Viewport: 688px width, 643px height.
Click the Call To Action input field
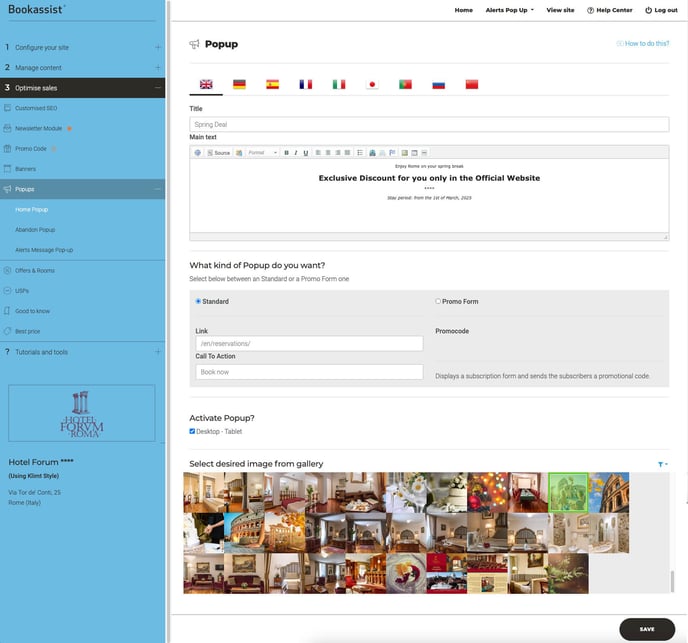(309, 372)
